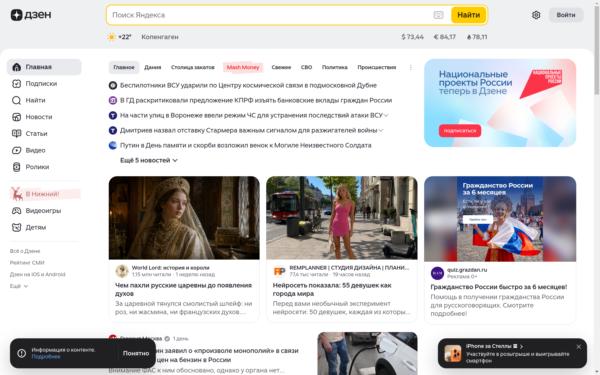Open World Lord channel avatar
The image size is (600, 375).
pos(122,271)
